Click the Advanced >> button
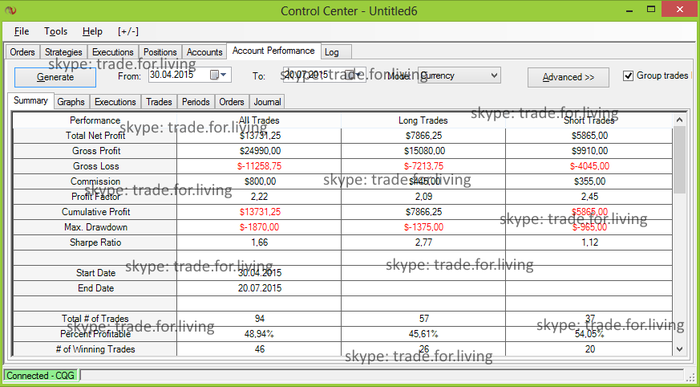Viewport: 700px width, 387px height. click(x=568, y=77)
